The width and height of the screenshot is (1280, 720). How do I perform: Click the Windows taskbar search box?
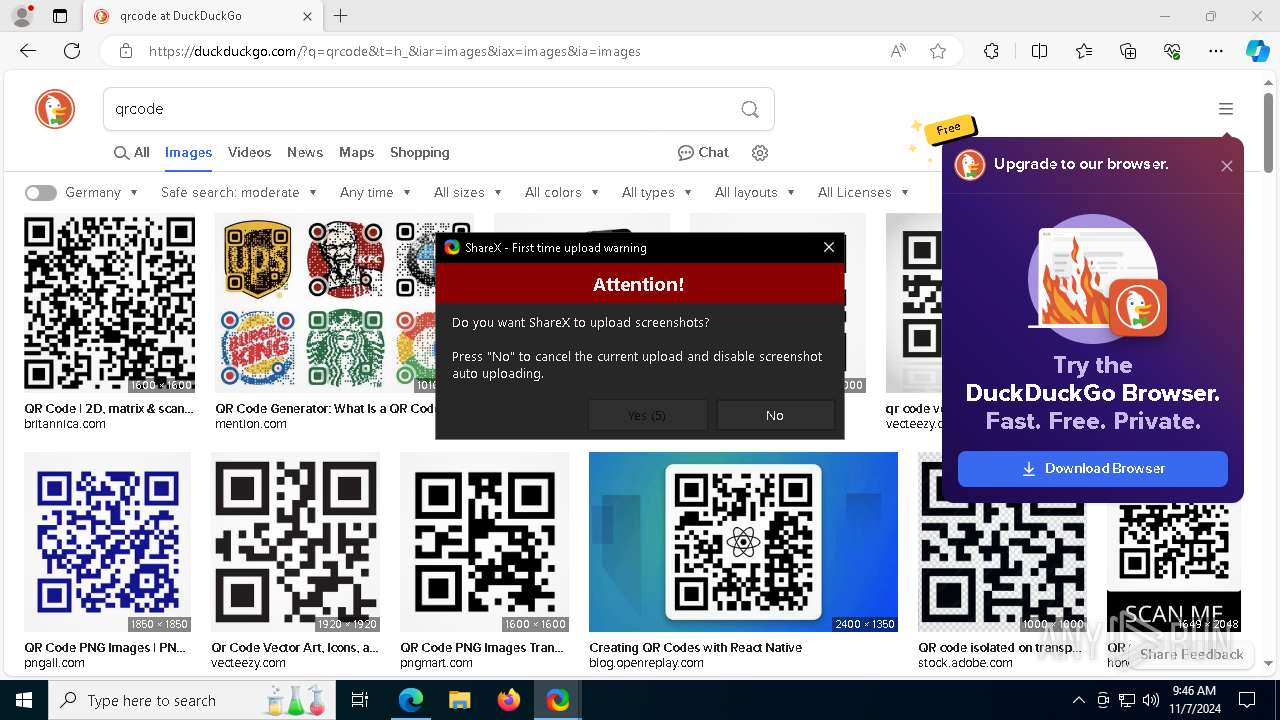[192, 700]
